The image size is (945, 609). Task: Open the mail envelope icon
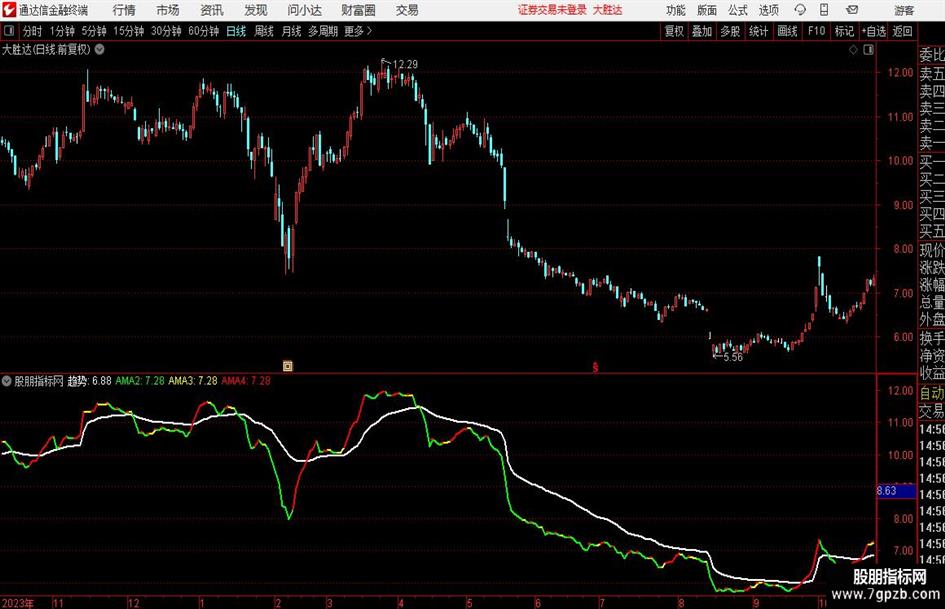click(x=852, y=10)
